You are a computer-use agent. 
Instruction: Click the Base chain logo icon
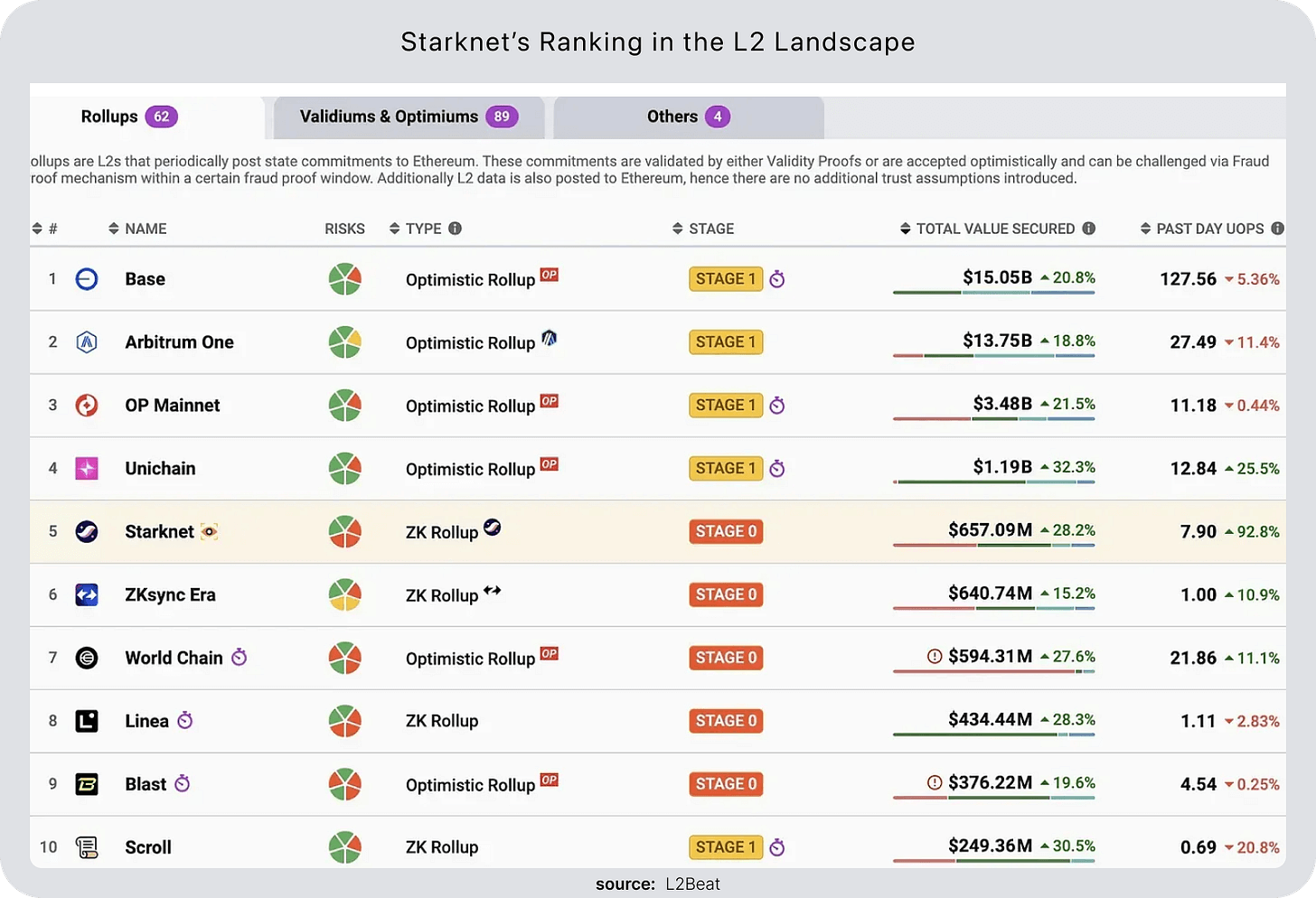pos(86,278)
